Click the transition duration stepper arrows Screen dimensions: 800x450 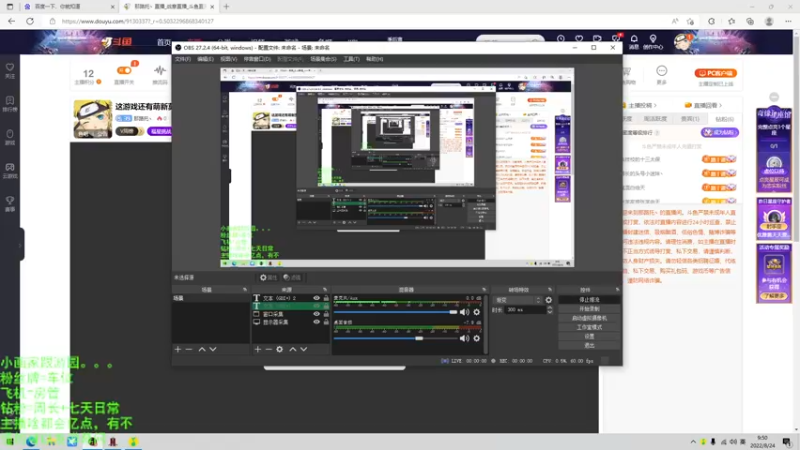[x=549, y=310]
